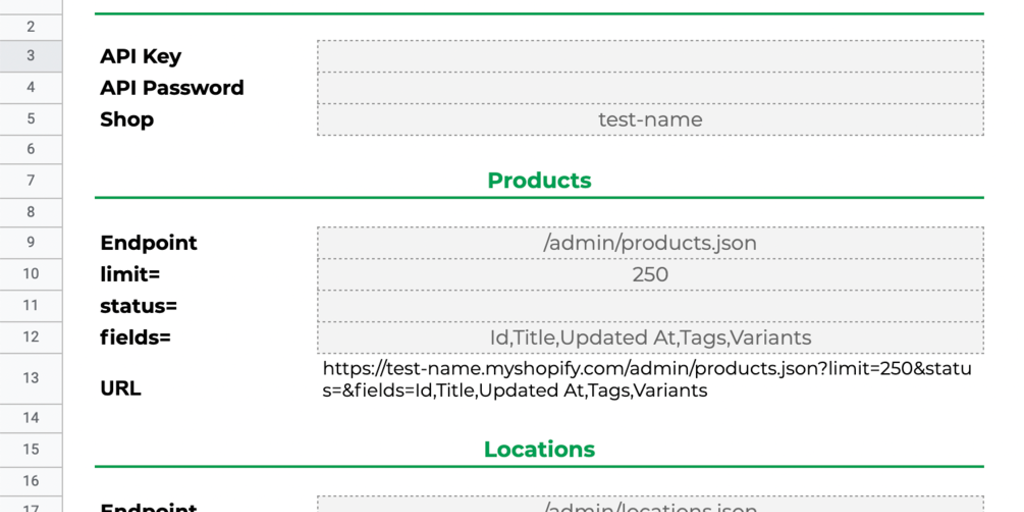Screen dimensions: 1024x512
Task: Select the fields= label cell
Action: (x=136, y=337)
